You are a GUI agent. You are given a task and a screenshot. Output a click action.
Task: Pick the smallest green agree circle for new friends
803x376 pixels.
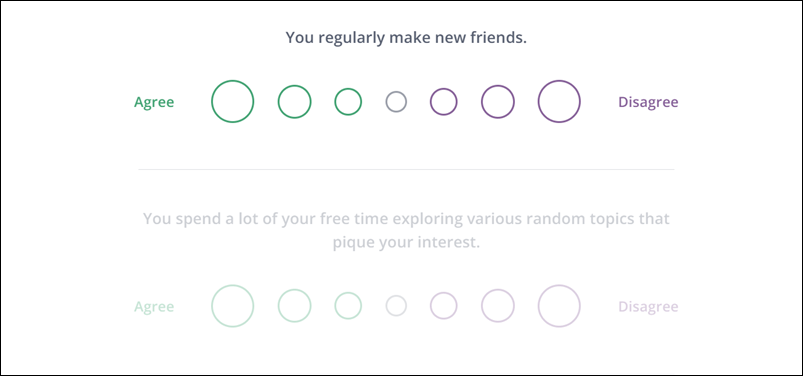click(x=348, y=101)
